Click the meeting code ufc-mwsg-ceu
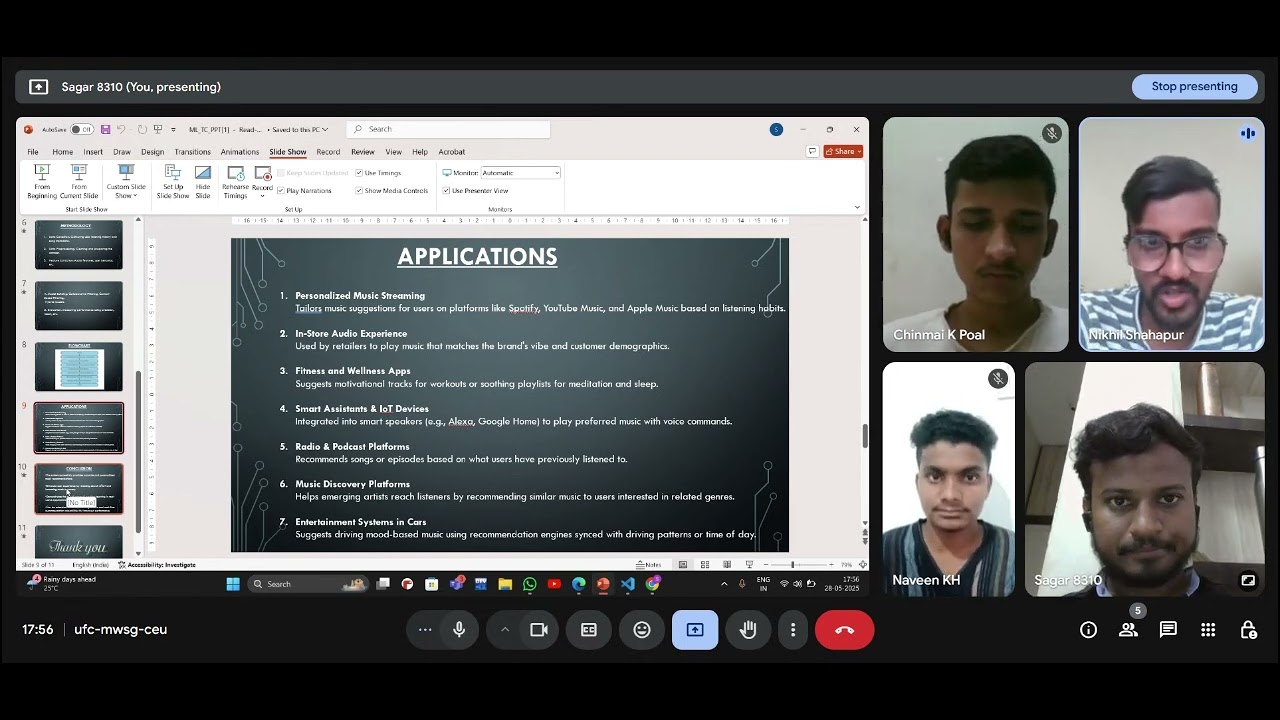 click(x=121, y=630)
